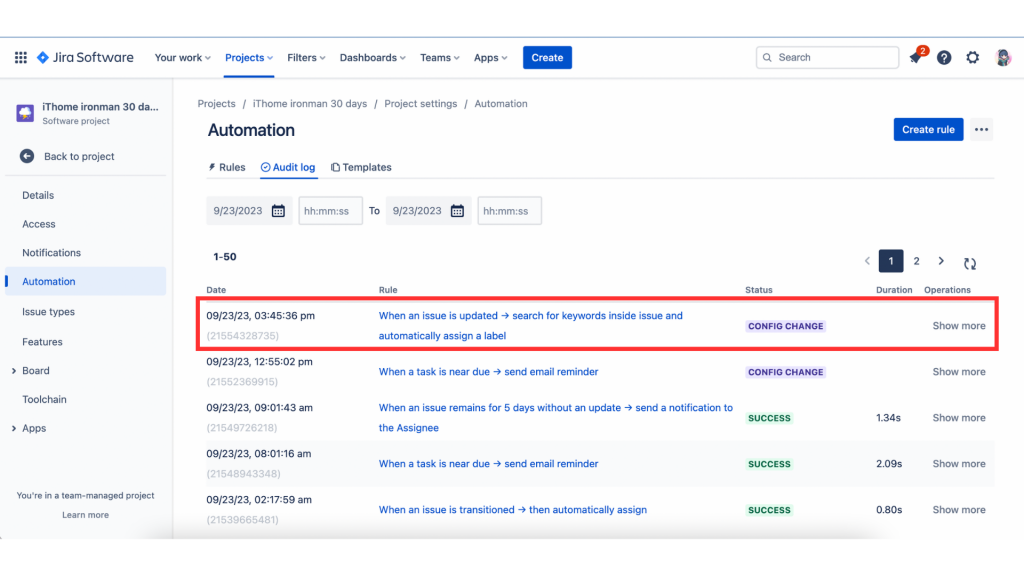The image size is (1024, 576).
Task: Click the blue Create button
Action: click(x=547, y=57)
